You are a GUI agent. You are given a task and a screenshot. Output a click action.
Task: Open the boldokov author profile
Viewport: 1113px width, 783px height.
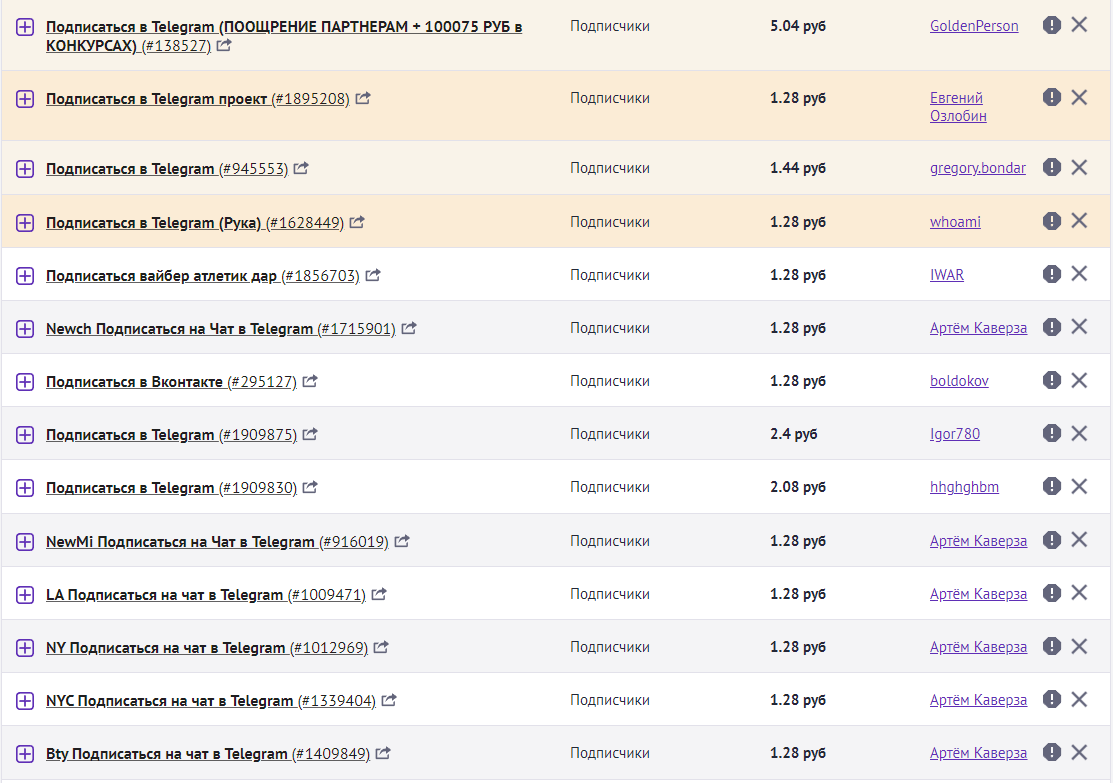click(959, 381)
